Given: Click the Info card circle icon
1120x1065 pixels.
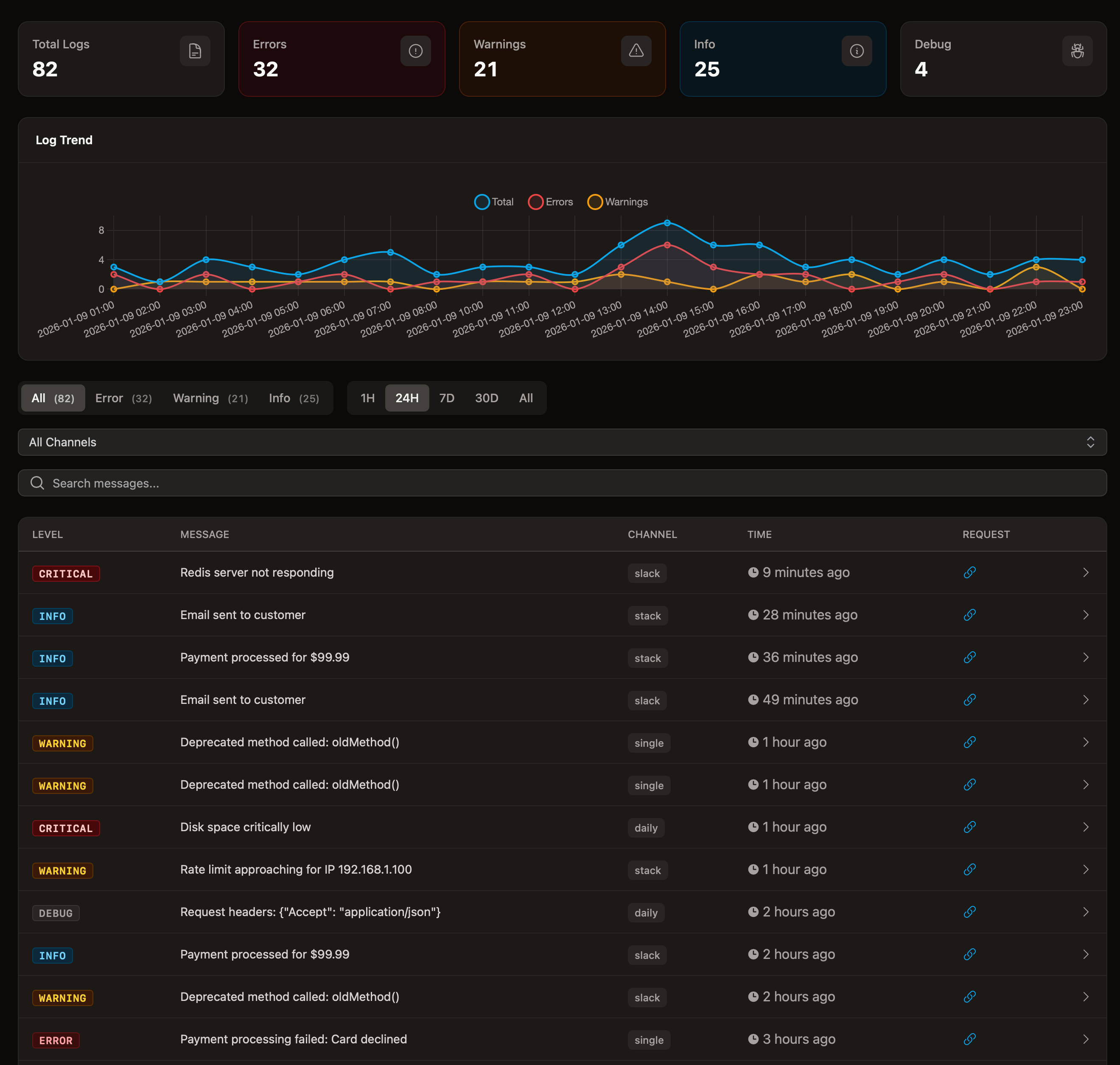Looking at the screenshot, I should tap(856, 51).
